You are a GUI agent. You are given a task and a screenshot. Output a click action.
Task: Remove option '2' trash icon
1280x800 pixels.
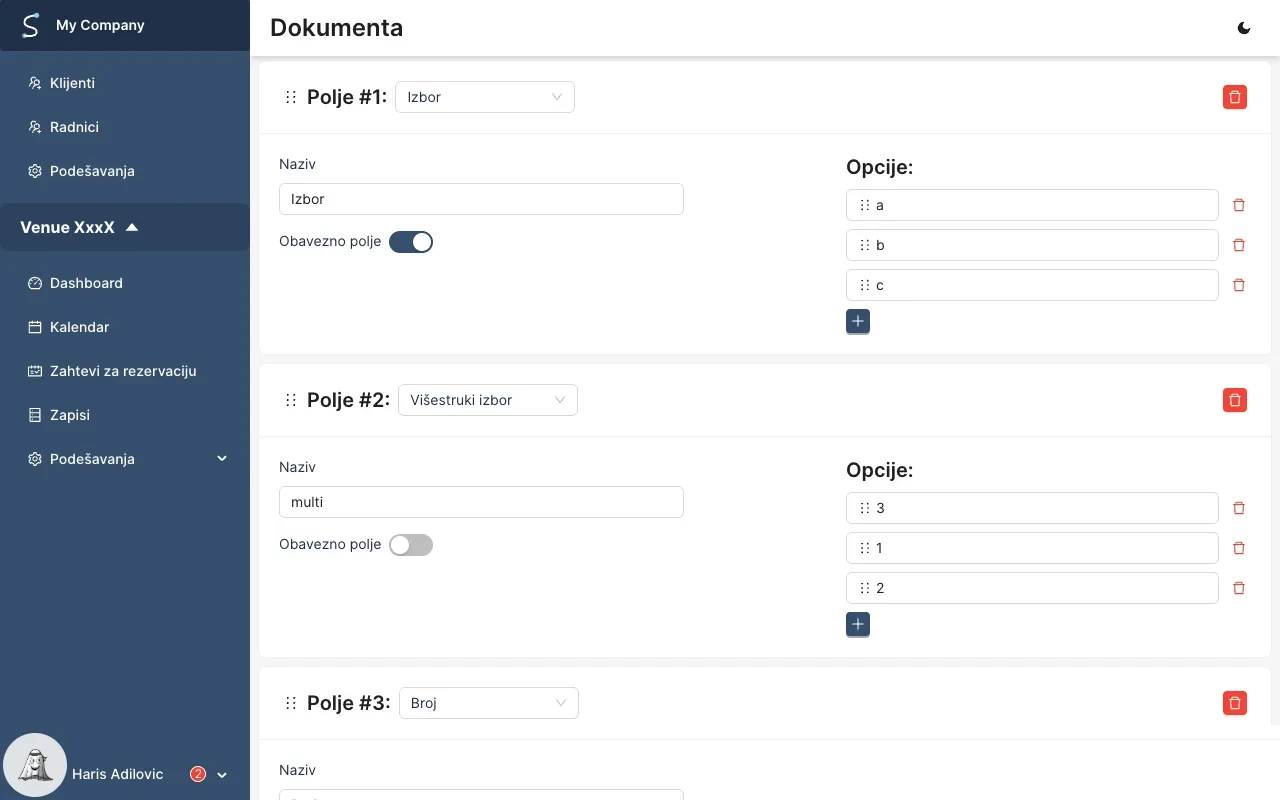1239,588
